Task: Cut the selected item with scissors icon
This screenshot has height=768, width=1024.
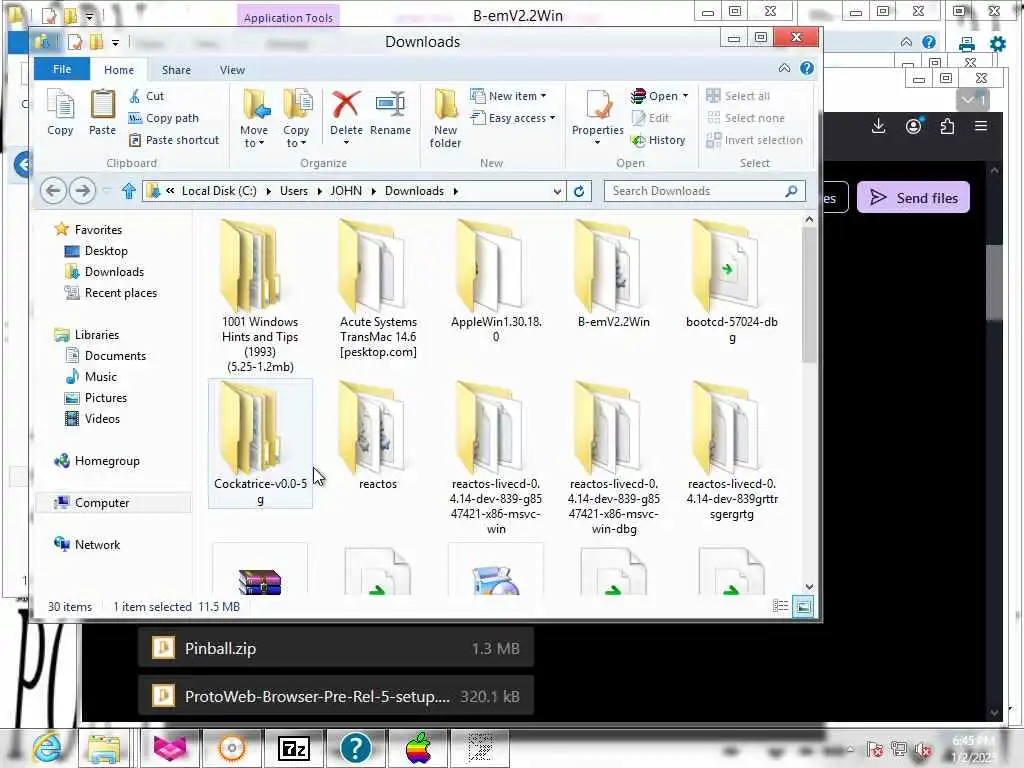Action: 146,96
